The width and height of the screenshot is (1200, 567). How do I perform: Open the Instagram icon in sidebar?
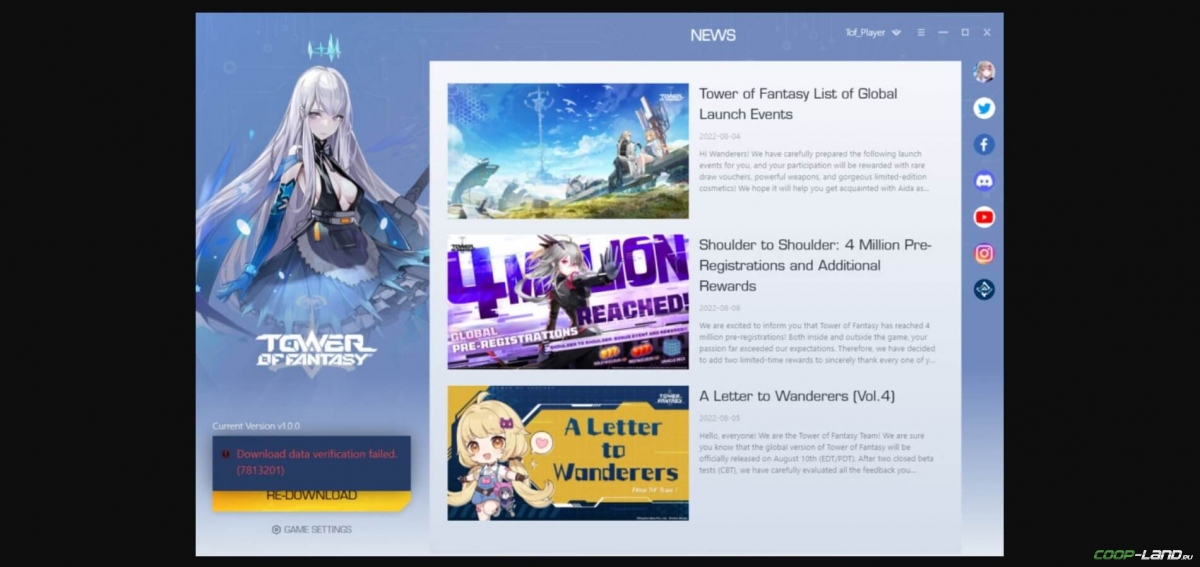(984, 253)
